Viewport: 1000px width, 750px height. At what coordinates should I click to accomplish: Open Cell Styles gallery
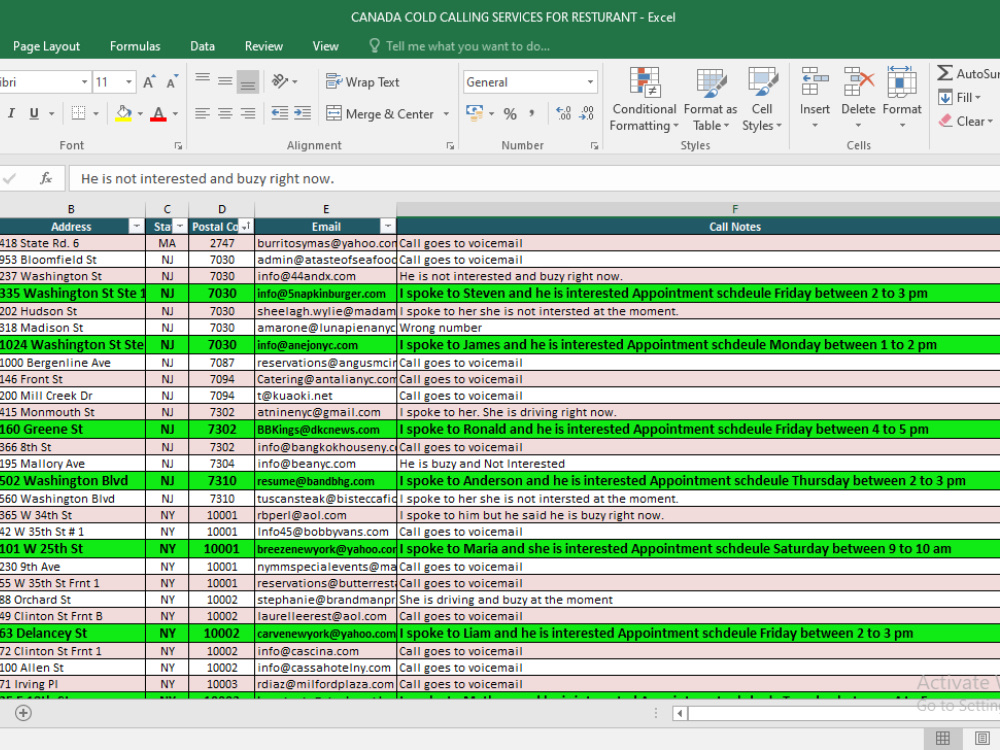coord(761,99)
